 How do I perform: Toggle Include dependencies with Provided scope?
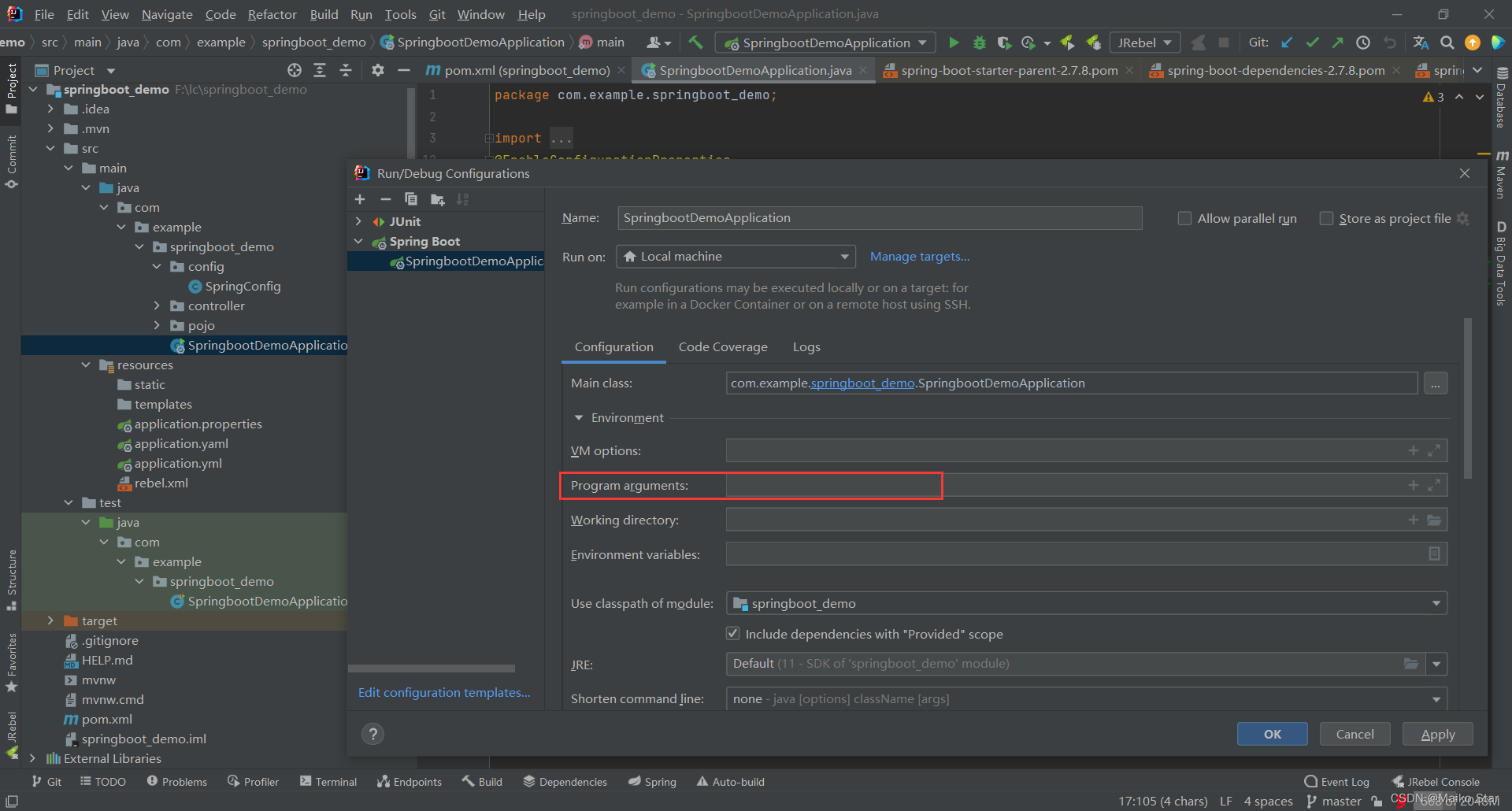tap(733, 634)
